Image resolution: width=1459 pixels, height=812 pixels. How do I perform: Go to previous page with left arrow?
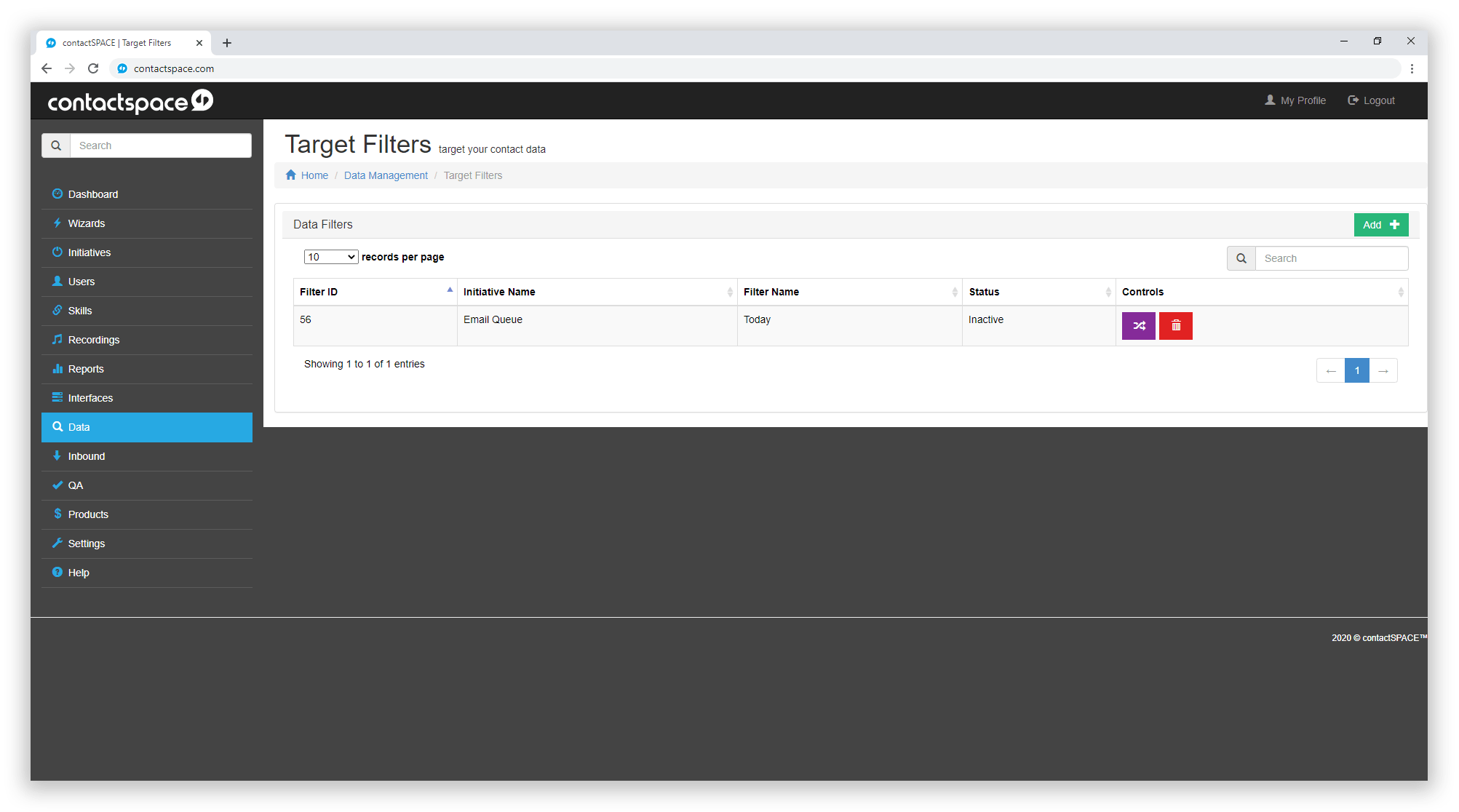(1330, 370)
